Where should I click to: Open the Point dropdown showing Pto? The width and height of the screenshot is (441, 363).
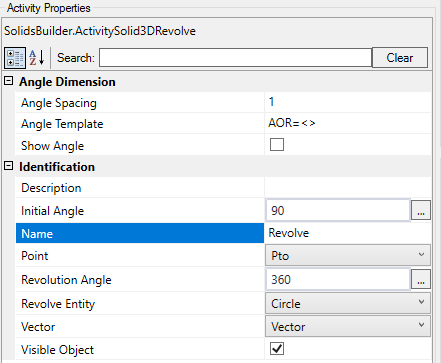[348, 255]
